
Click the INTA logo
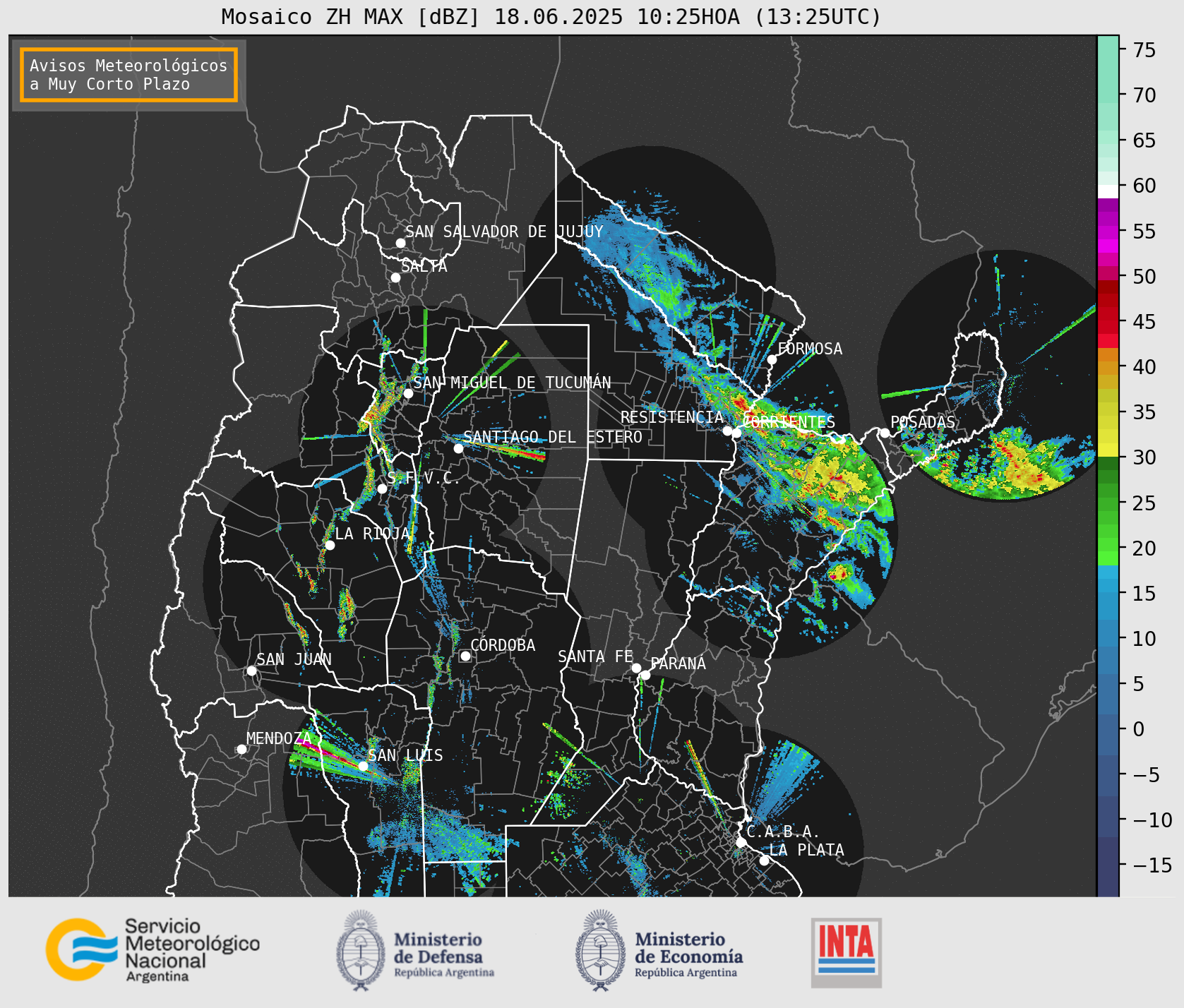click(847, 952)
